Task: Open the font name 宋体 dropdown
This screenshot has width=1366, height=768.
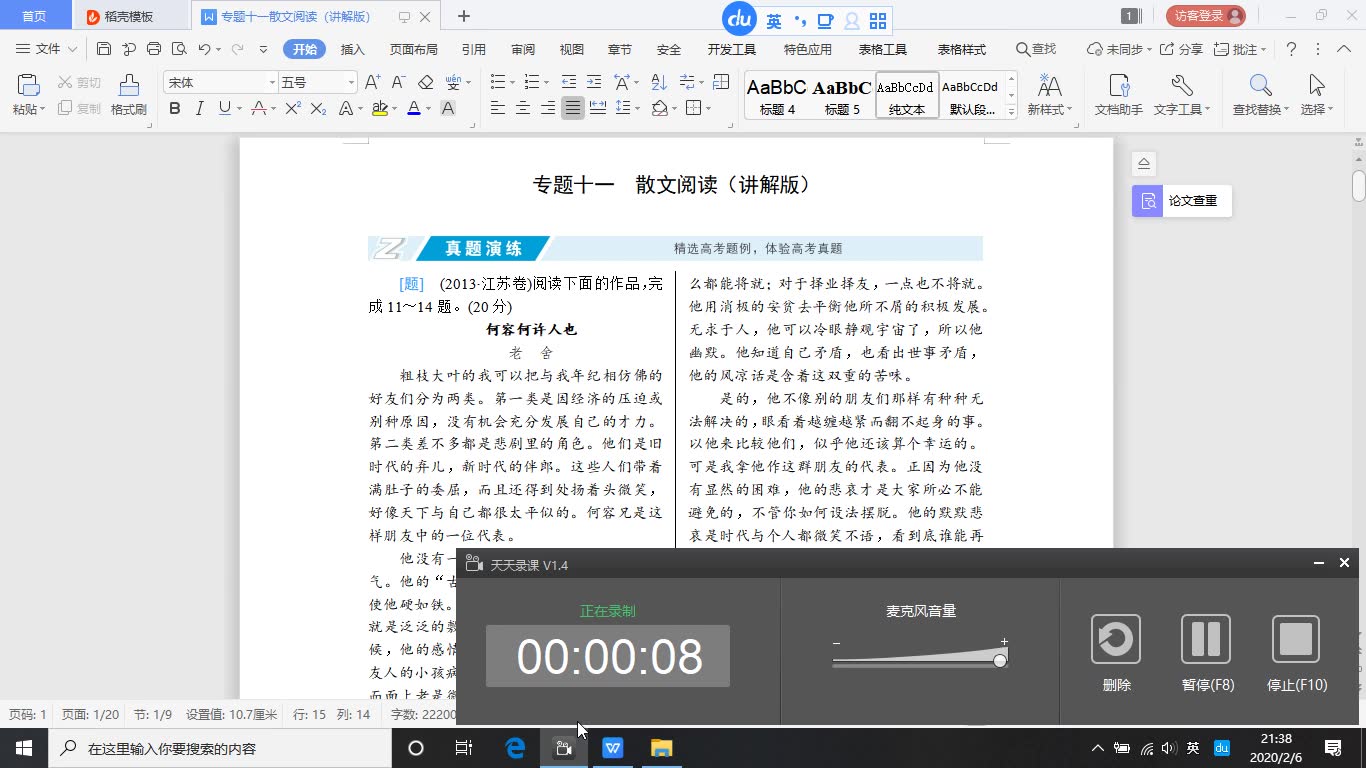Action: [272, 82]
